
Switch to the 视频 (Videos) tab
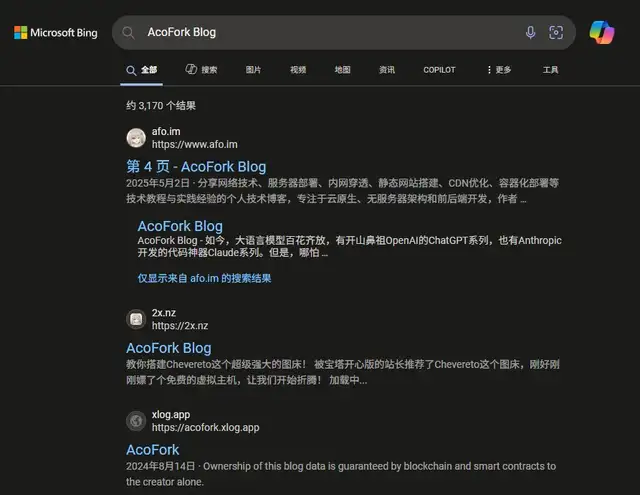tap(298, 70)
